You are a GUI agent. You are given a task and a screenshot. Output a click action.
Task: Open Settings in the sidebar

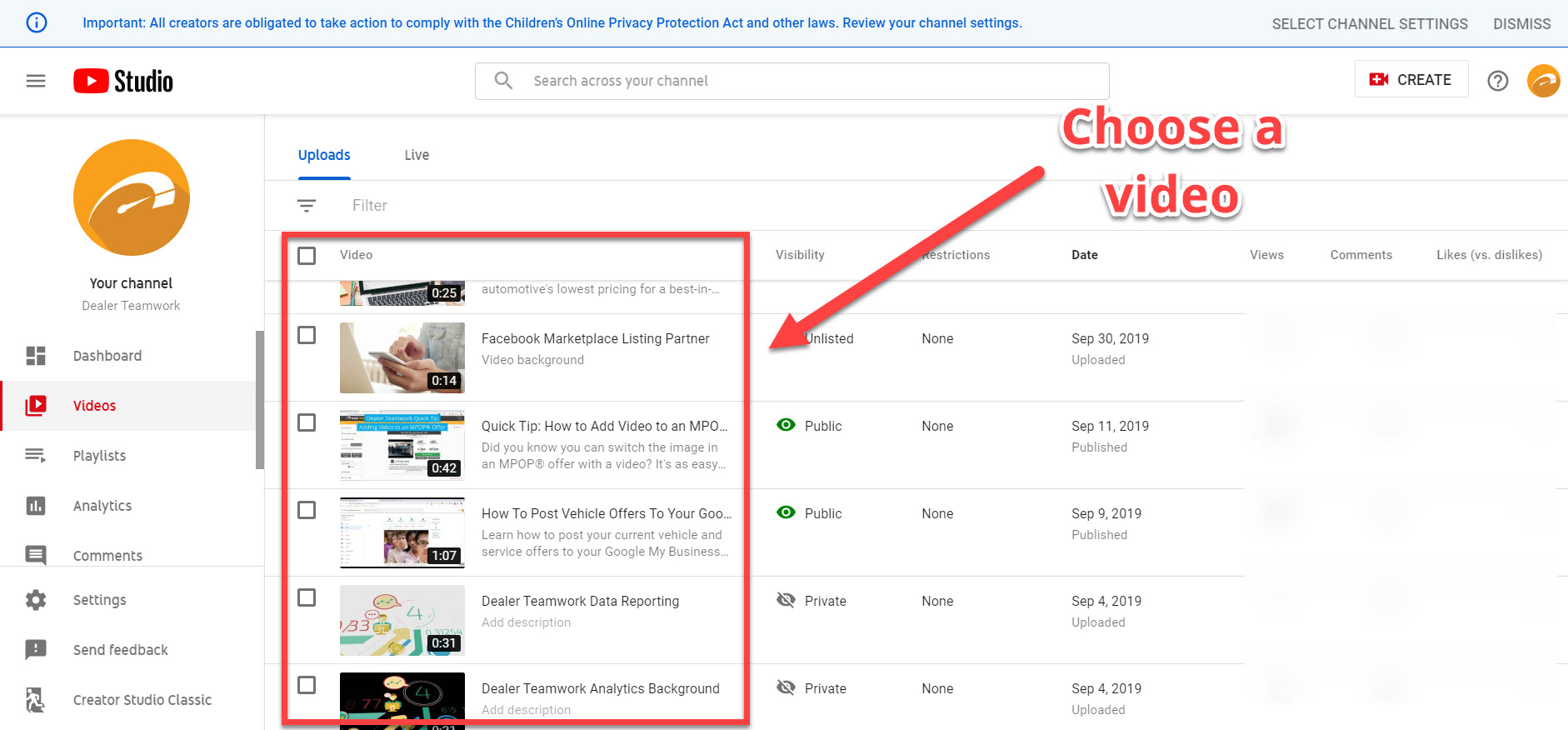click(100, 600)
